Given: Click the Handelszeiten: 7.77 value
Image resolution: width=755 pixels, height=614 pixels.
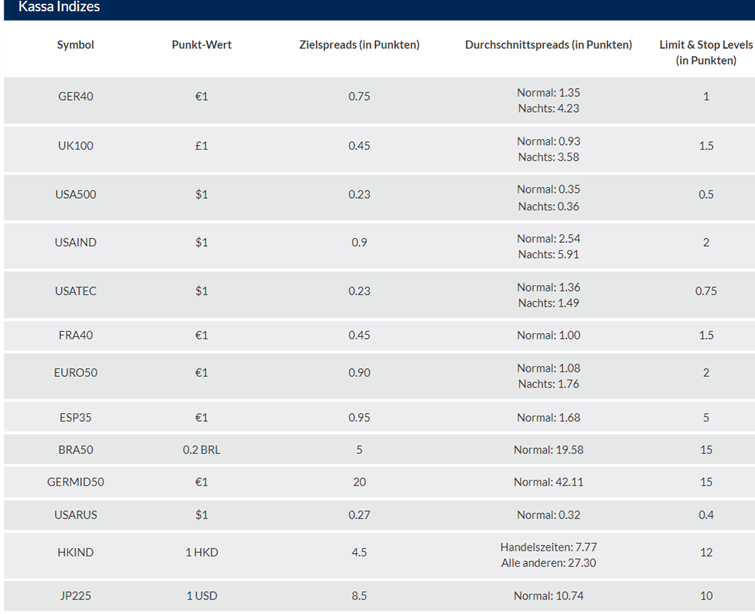Looking at the screenshot, I should click(548, 547).
